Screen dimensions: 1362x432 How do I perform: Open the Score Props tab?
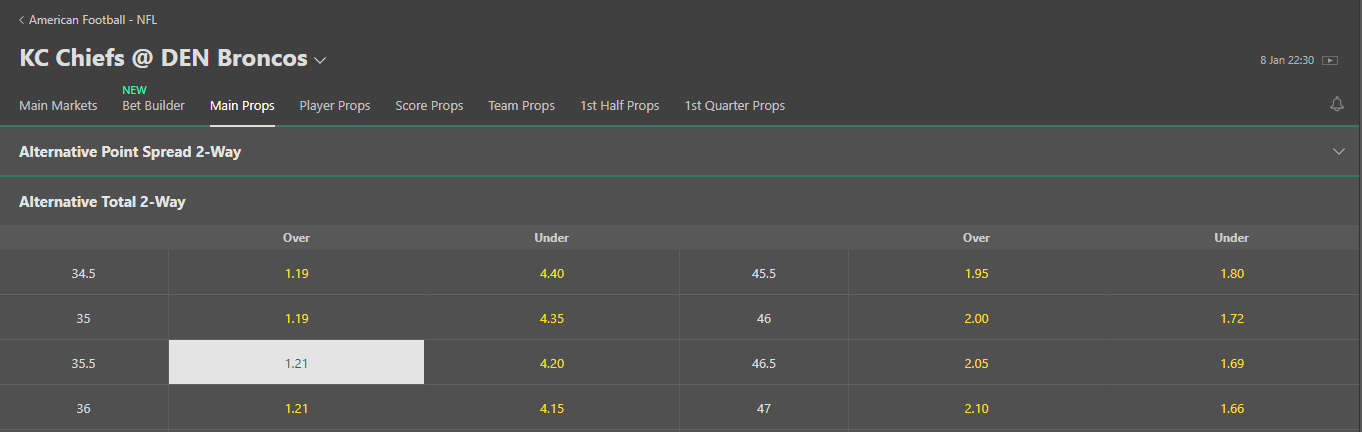coord(429,105)
